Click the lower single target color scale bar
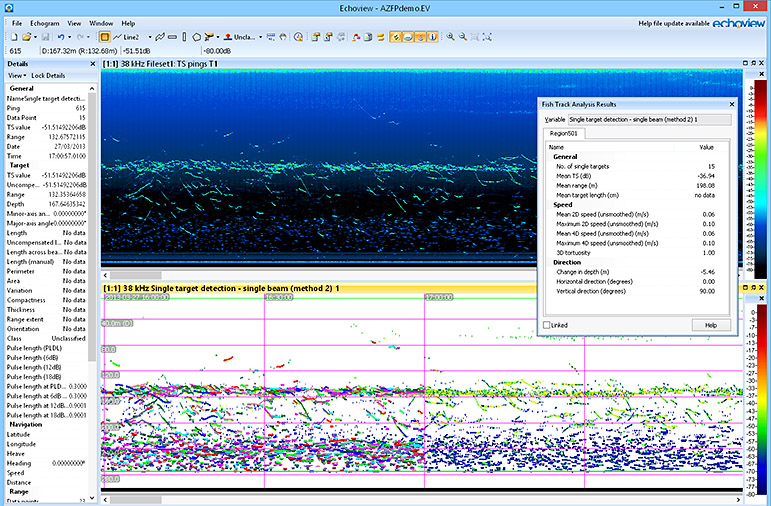771x506 pixels. (x=761, y=401)
